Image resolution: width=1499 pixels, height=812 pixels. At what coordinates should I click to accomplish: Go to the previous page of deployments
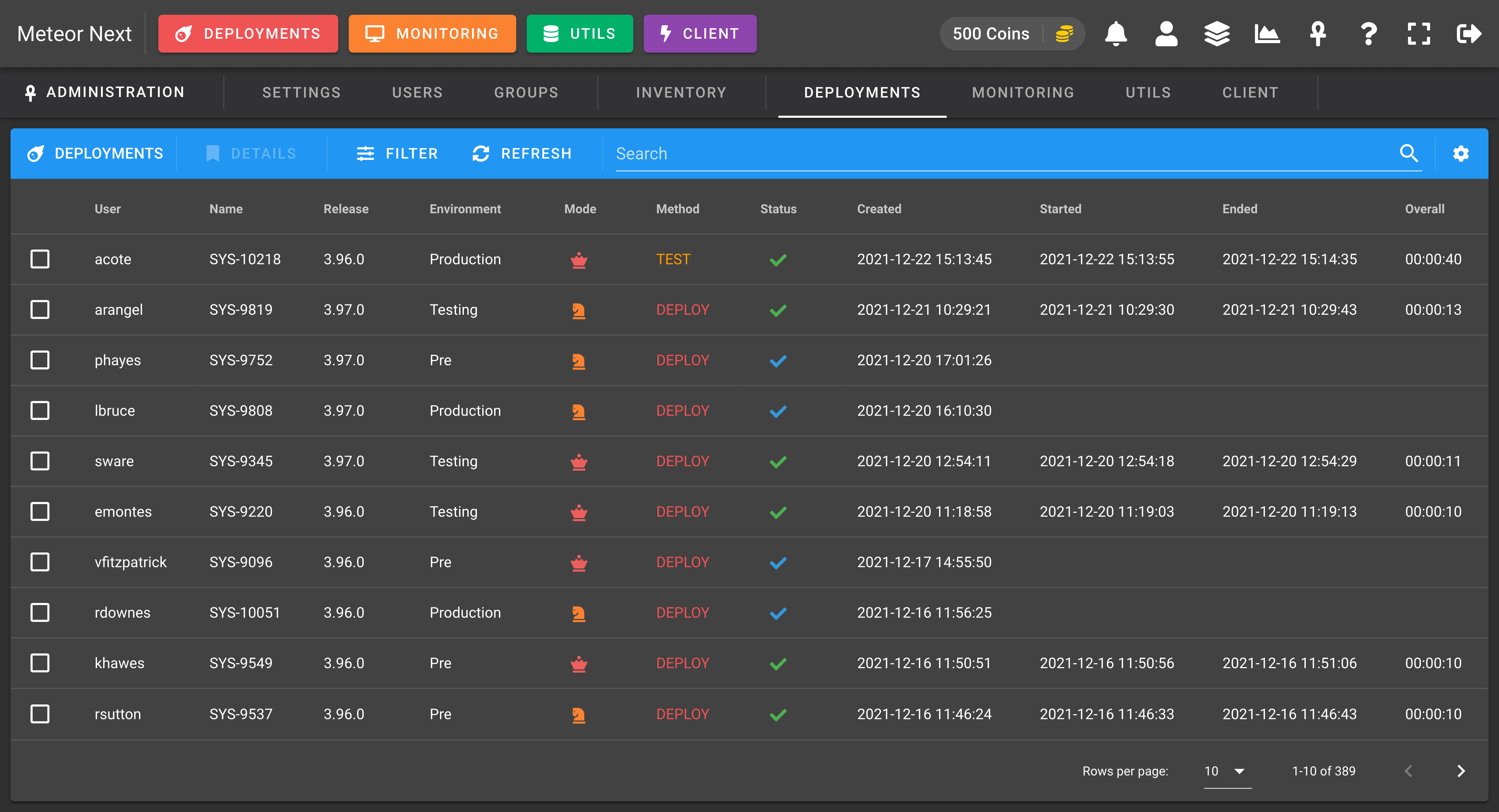point(1408,771)
